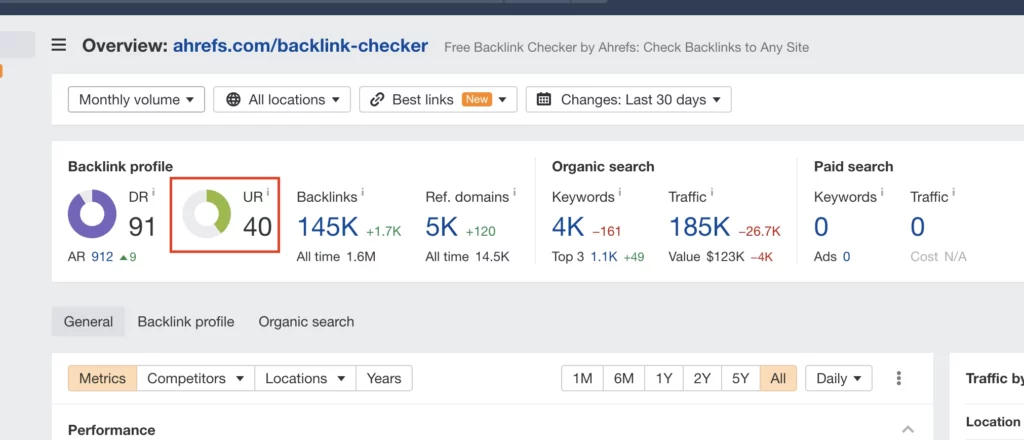This screenshot has height=440, width=1024.
Task: Expand the Competitors dropdown
Action: (x=196, y=378)
